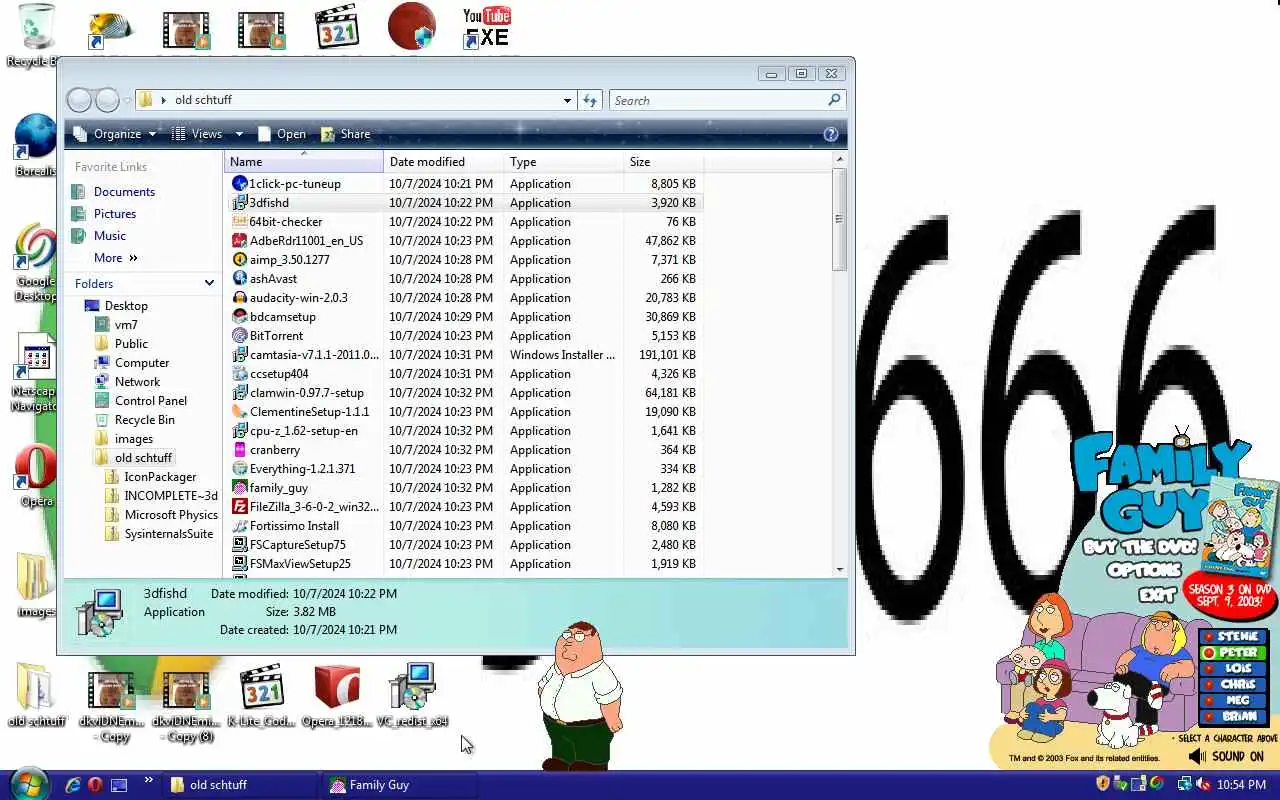Click the breadcrumb arrow before old schtuff
1280x800 pixels.
click(163, 100)
